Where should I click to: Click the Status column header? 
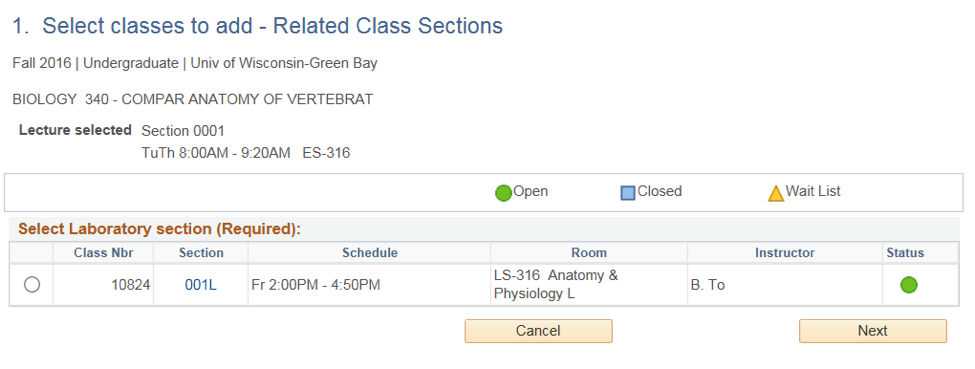(905, 253)
